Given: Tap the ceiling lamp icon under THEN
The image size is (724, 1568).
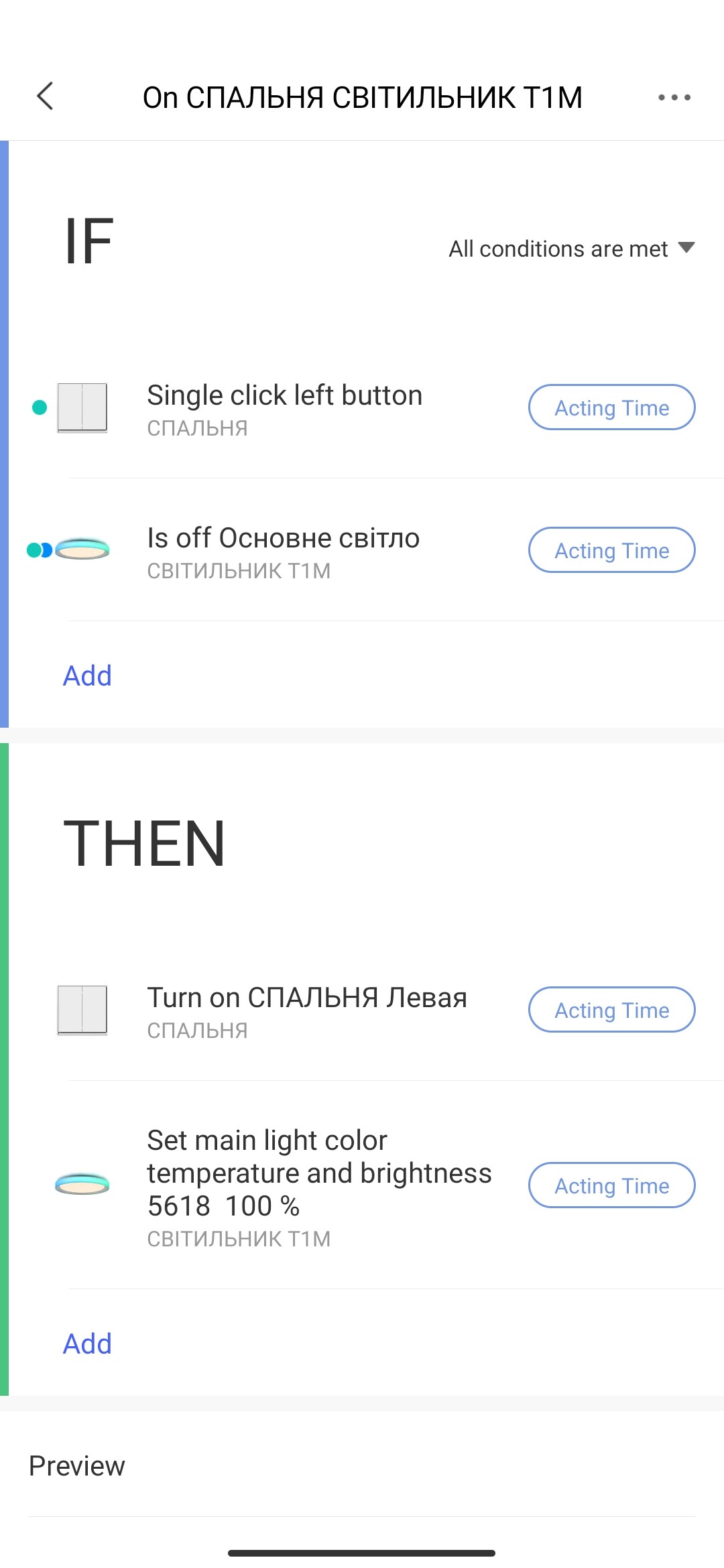Looking at the screenshot, I should pos(82,1185).
